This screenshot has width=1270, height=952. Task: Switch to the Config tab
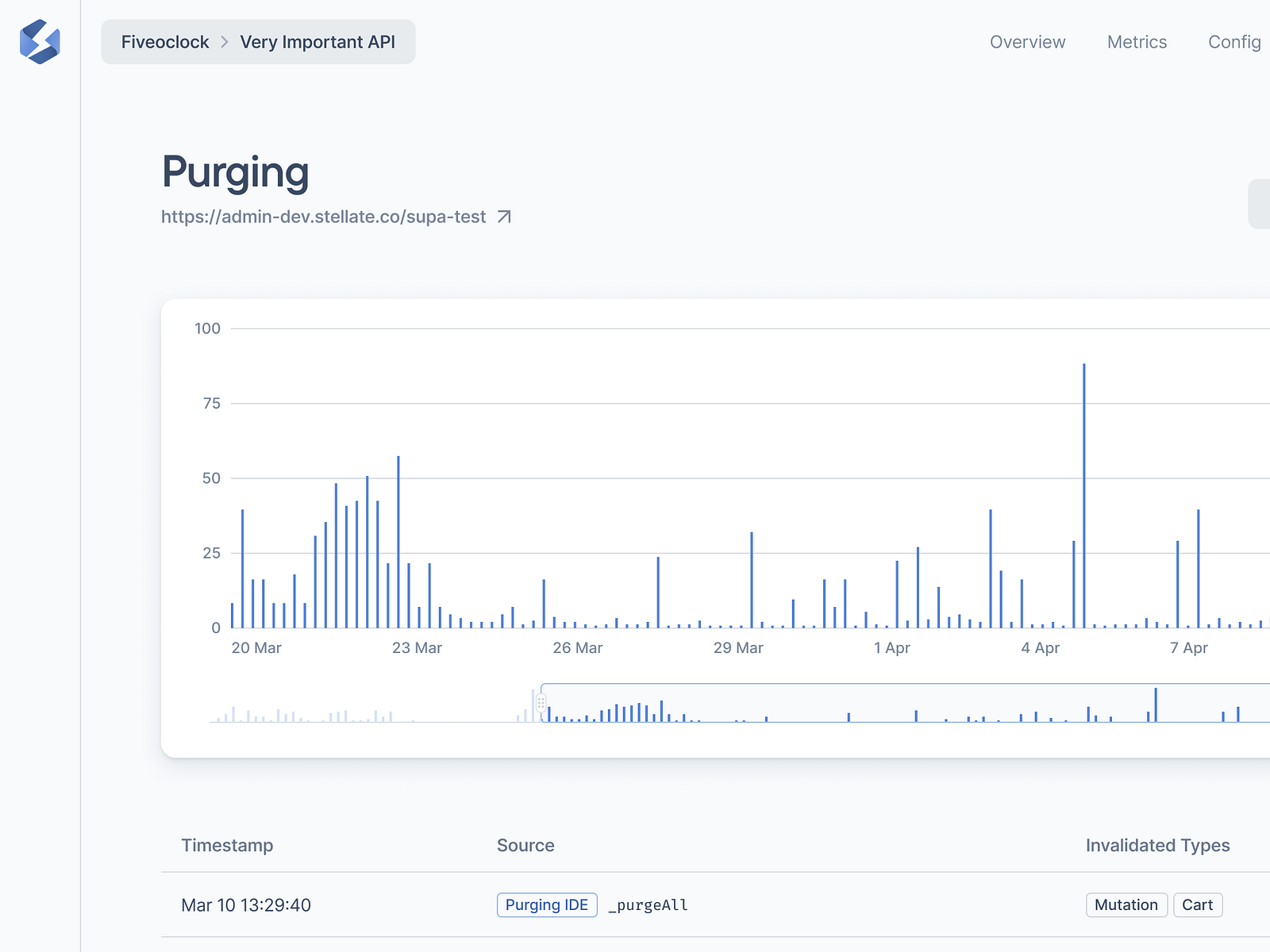point(1235,42)
